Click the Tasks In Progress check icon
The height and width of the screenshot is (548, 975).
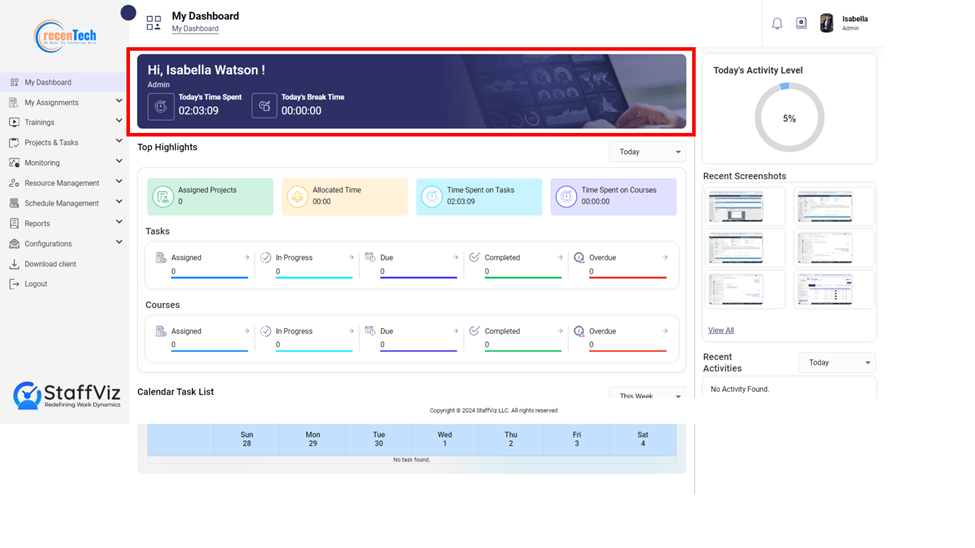click(266, 257)
